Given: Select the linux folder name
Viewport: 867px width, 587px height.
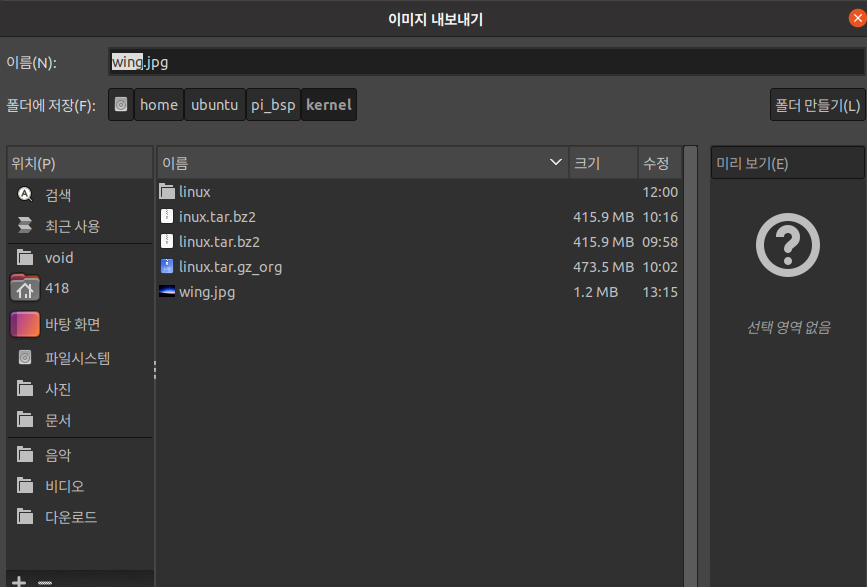Looking at the screenshot, I should (195, 192).
